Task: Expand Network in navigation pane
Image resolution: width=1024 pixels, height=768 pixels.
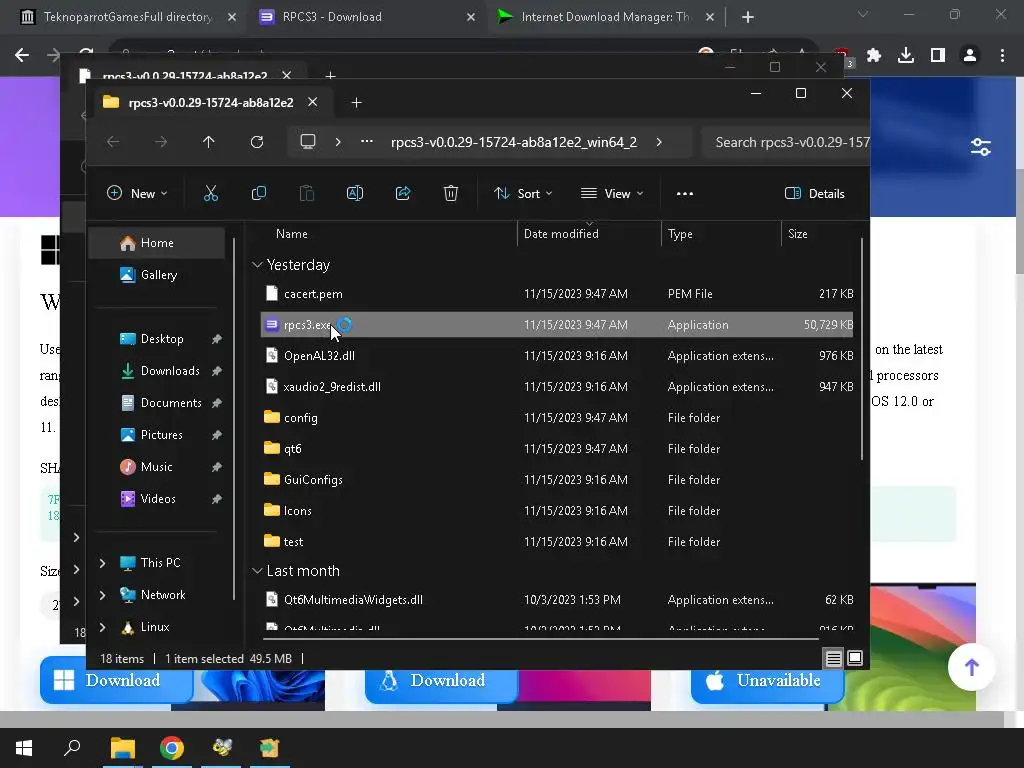Action: pyautogui.click(x=103, y=595)
